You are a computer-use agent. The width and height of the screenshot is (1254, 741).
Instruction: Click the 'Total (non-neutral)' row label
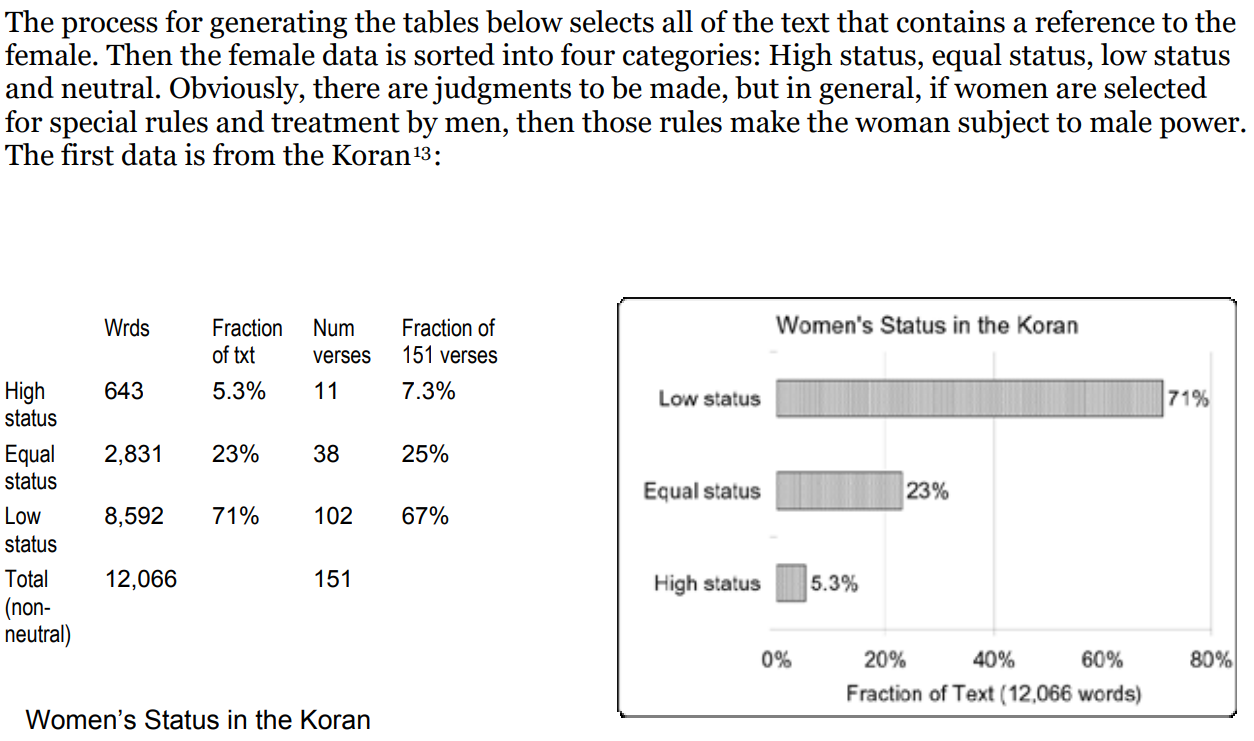pyautogui.click(x=37, y=606)
